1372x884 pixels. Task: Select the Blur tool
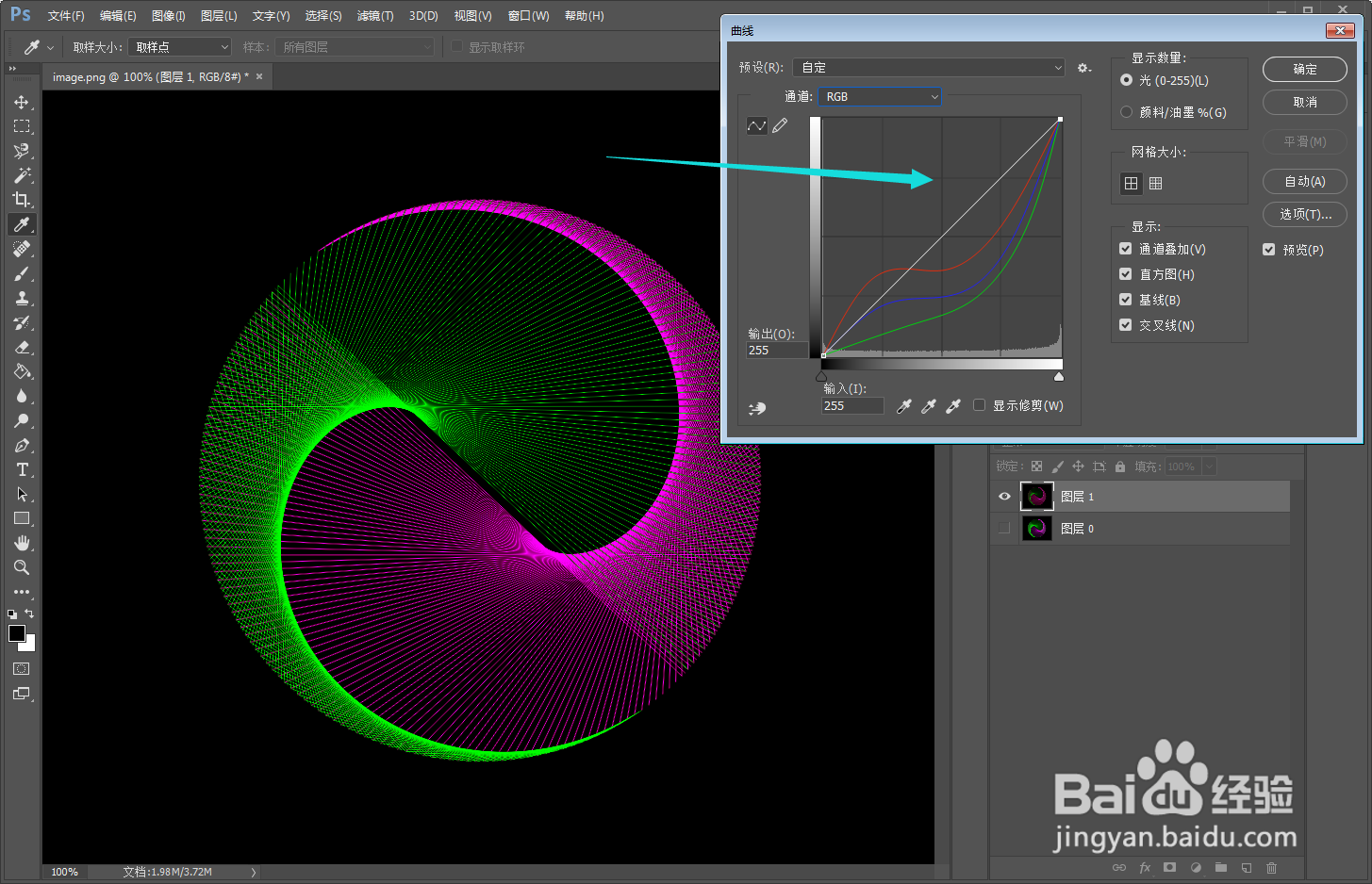[22, 396]
